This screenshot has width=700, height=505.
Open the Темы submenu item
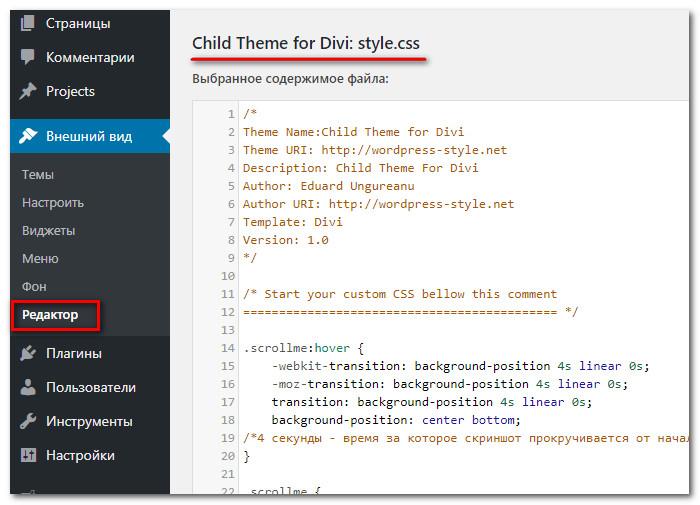point(38,174)
